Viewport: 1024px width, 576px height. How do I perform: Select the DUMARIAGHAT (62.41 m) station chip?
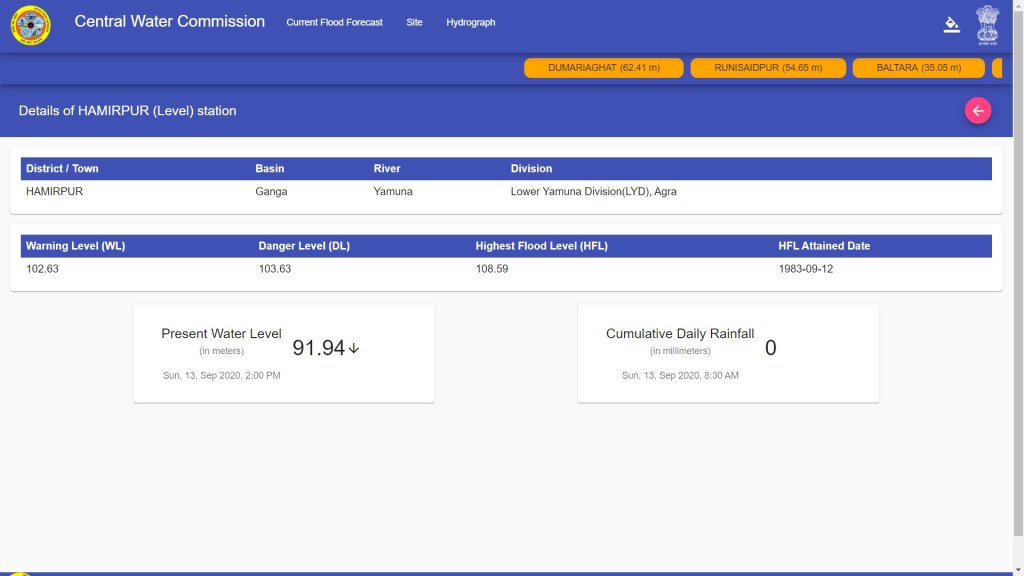[x=604, y=68]
